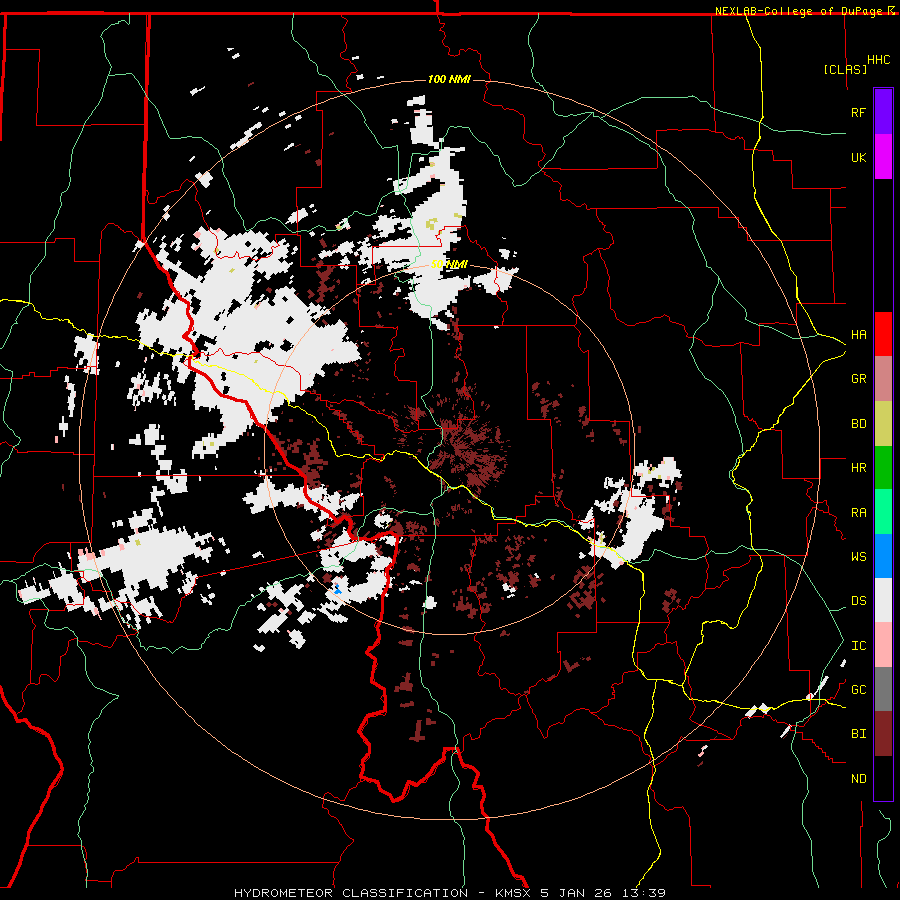This screenshot has height=900, width=900.
Task: Click the 'WS' legend label text
Action: tap(858, 557)
